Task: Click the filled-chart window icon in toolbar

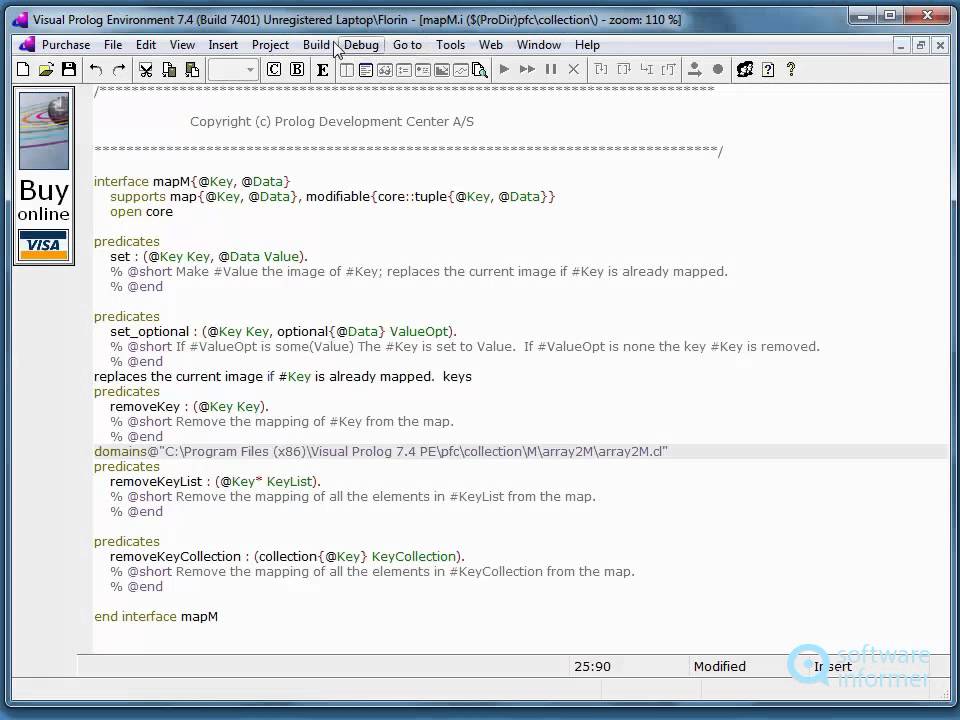Action: click(x=441, y=70)
